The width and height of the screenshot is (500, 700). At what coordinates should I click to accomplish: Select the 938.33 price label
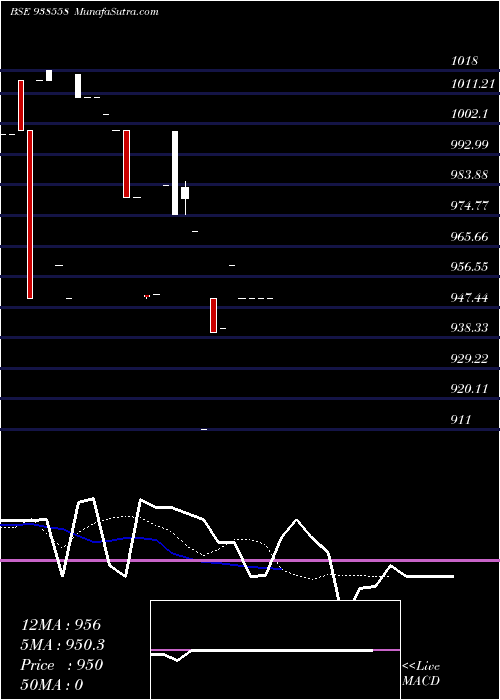tap(469, 328)
